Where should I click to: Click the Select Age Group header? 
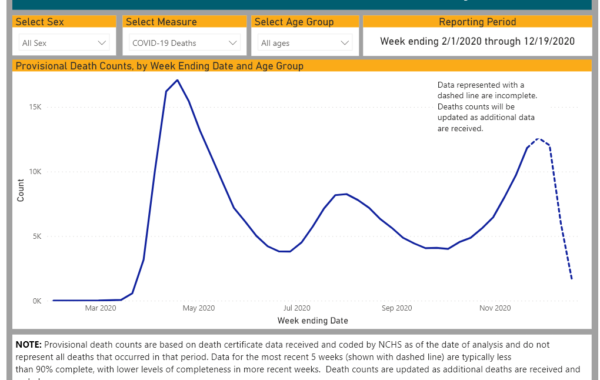click(294, 22)
